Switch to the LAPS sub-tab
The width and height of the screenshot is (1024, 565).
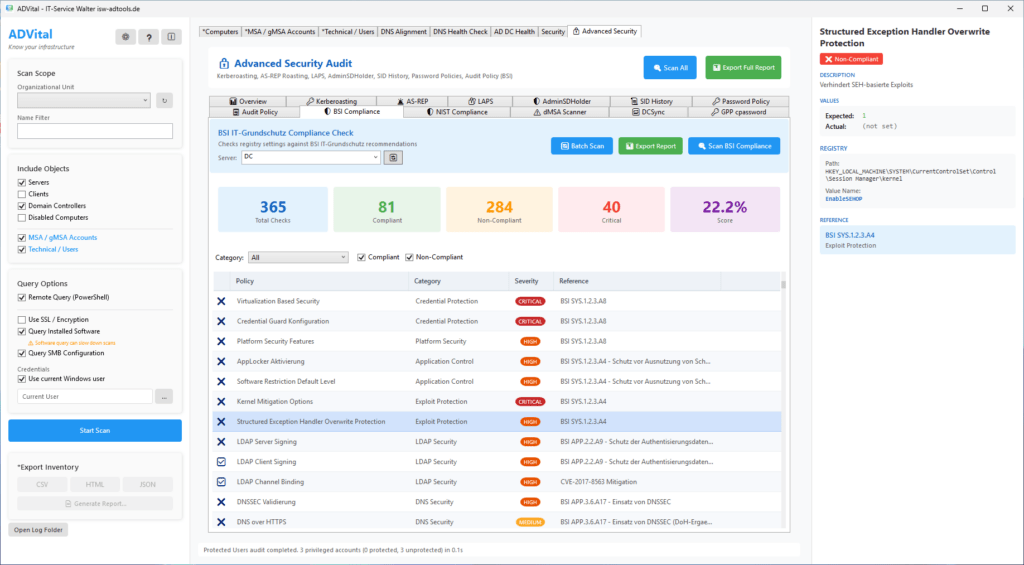(479, 101)
